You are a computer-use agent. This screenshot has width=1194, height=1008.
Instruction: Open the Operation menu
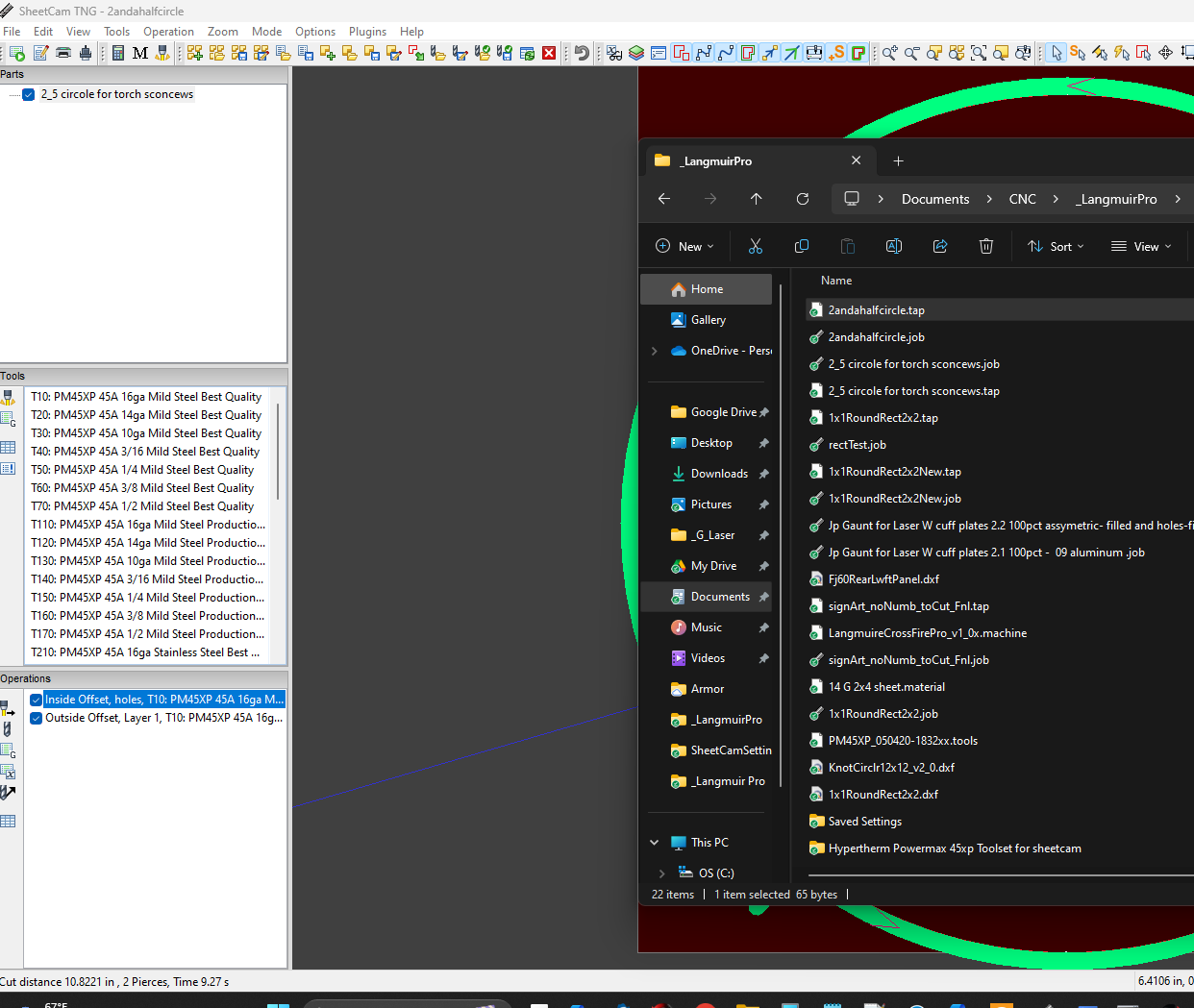[169, 32]
